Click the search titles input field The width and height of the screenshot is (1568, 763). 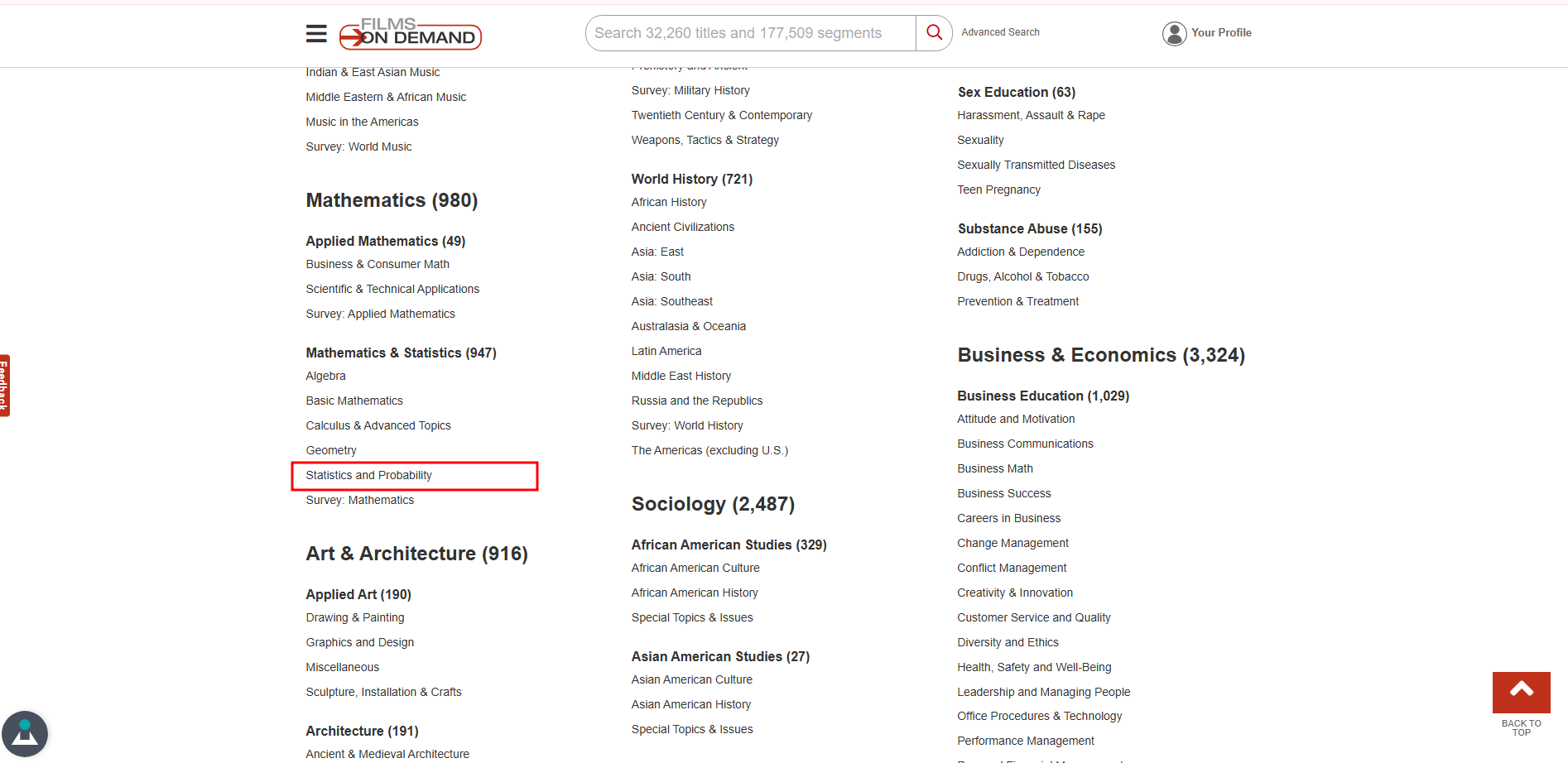coord(750,33)
